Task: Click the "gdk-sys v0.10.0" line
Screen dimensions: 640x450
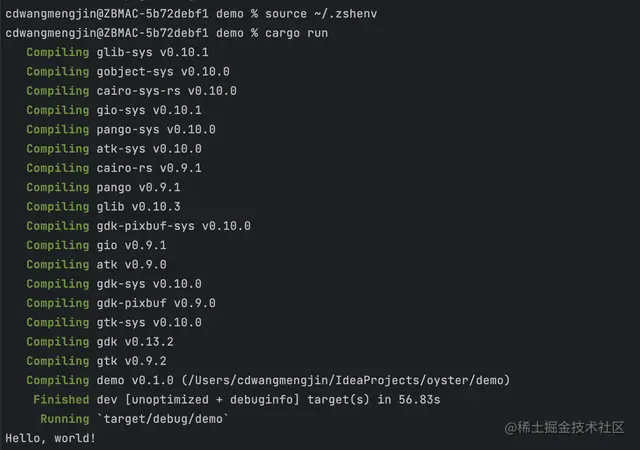Action: tap(148, 284)
